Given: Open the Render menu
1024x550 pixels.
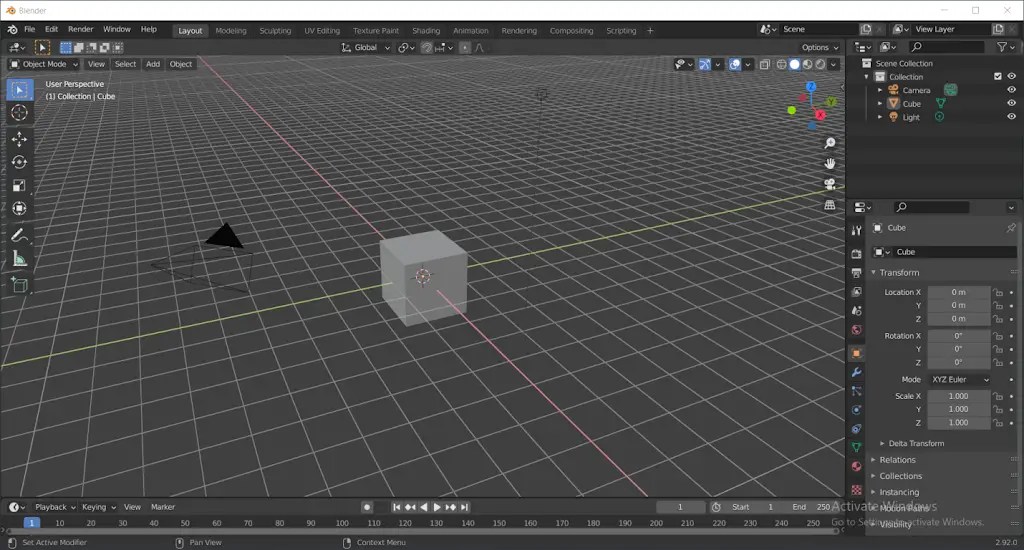Looking at the screenshot, I should [x=80, y=30].
